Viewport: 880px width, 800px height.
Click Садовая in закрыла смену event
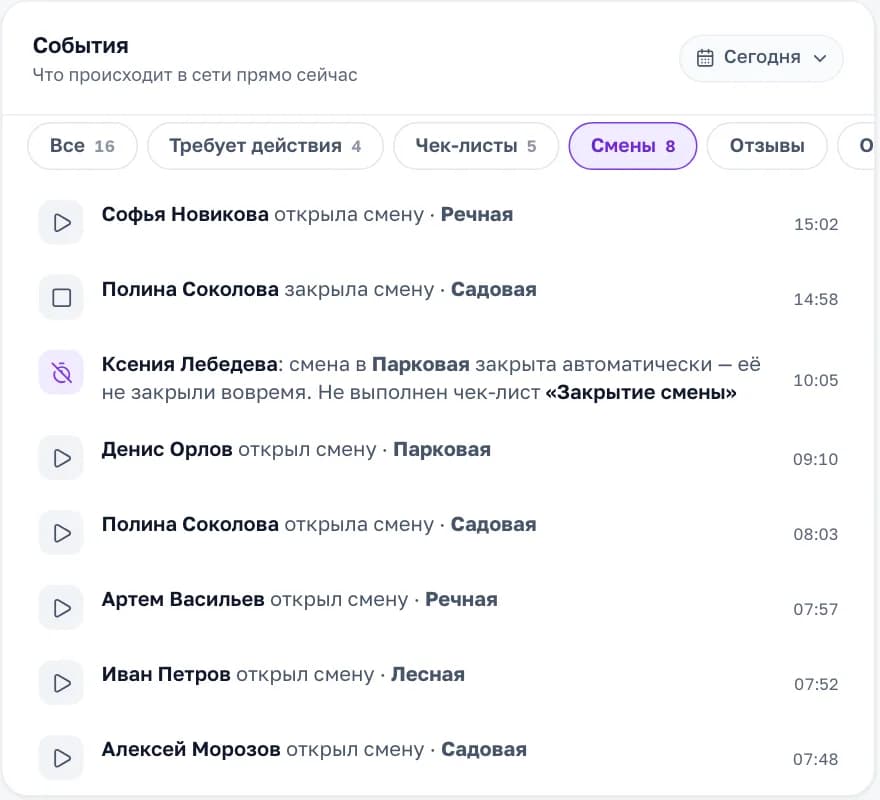click(x=494, y=290)
